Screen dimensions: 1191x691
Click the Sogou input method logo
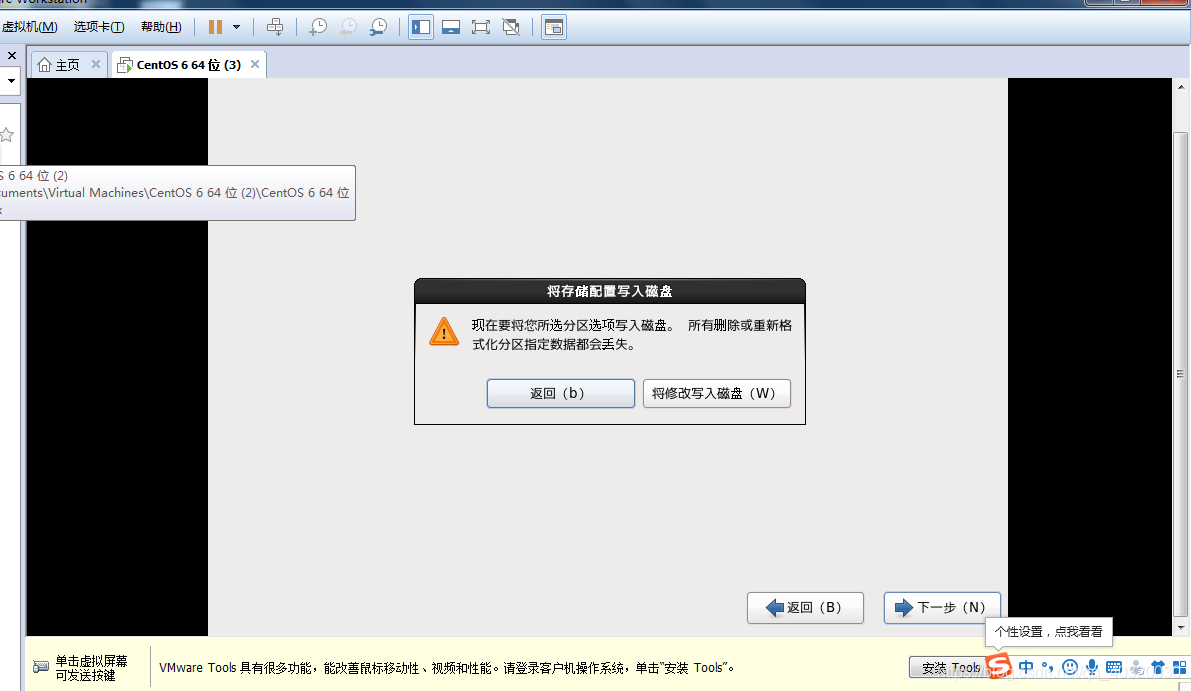click(1000, 666)
